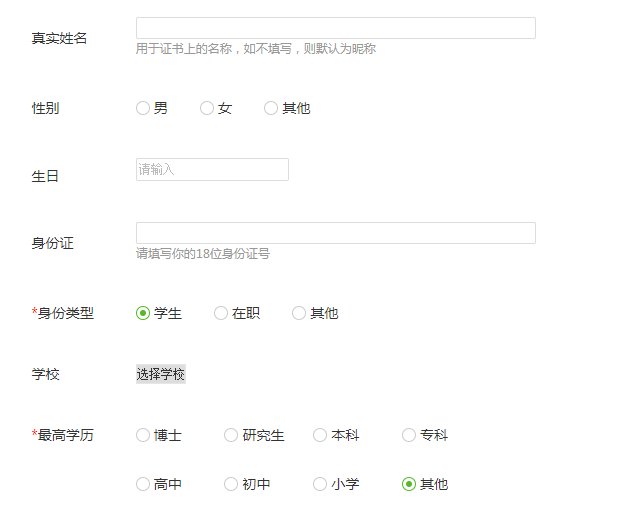Screen dimensions: 639x525
Task: Focus the 身份证 number input field
Action: [335, 233]
